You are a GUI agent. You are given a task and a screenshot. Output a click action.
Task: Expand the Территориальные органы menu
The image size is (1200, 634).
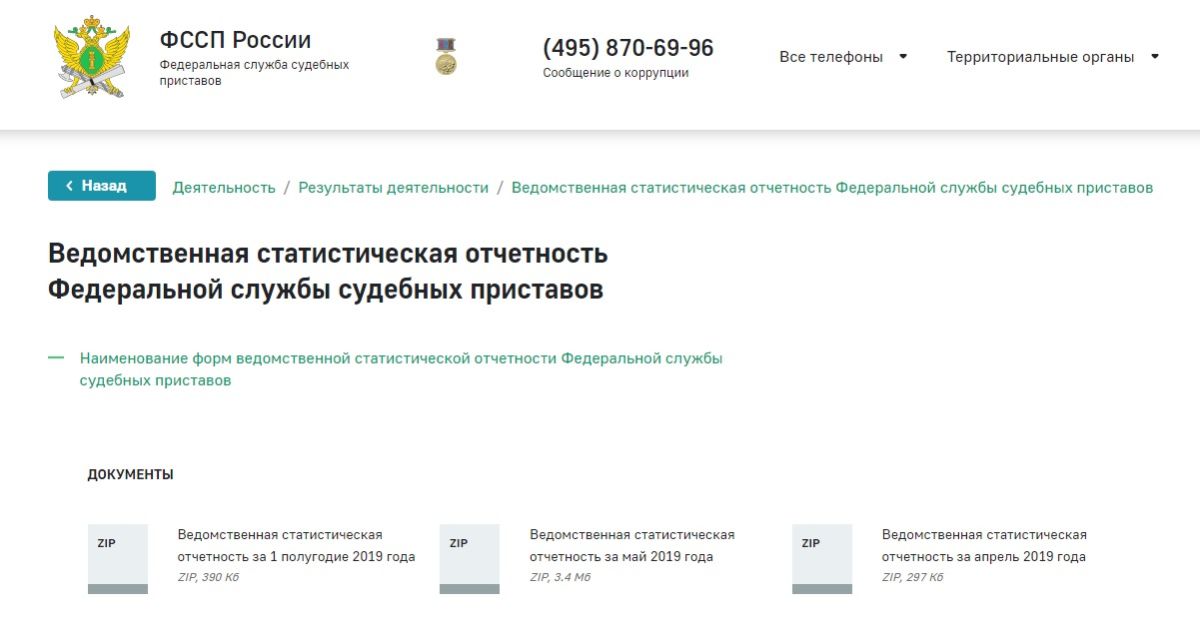1040,57
